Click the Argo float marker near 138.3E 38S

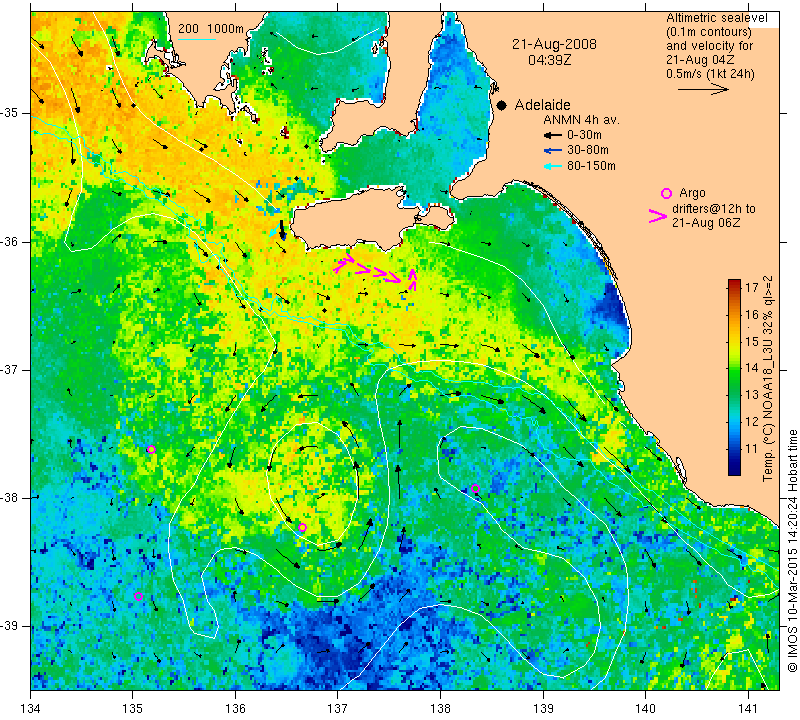pos(476,488)
